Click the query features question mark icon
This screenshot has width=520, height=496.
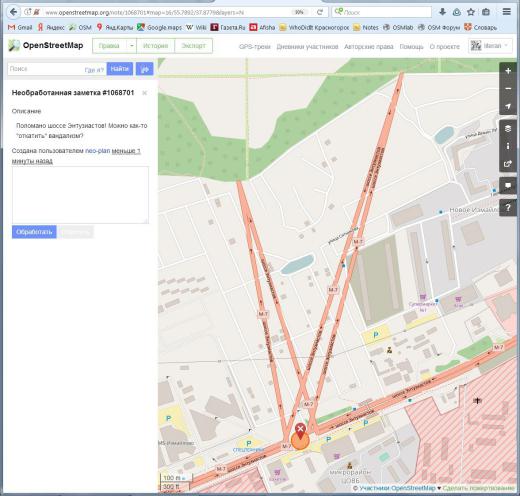pyautogui.click(x=508, y=208)
